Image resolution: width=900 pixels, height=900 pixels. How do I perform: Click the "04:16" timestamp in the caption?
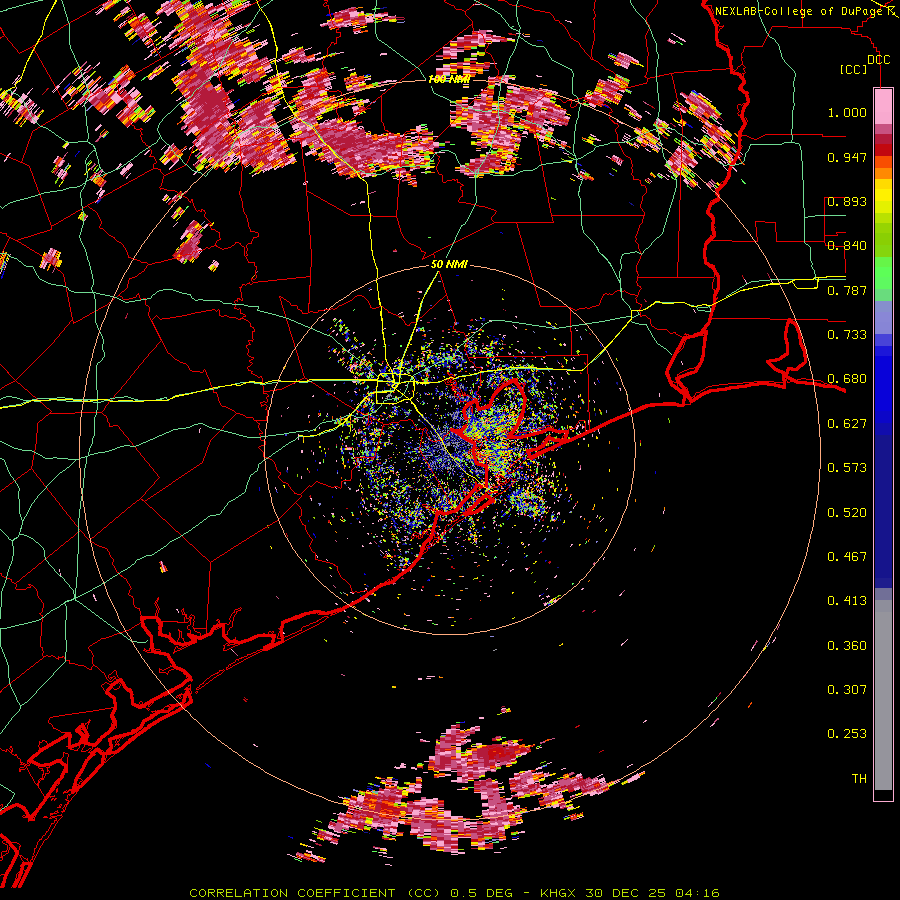click(697, 893)
